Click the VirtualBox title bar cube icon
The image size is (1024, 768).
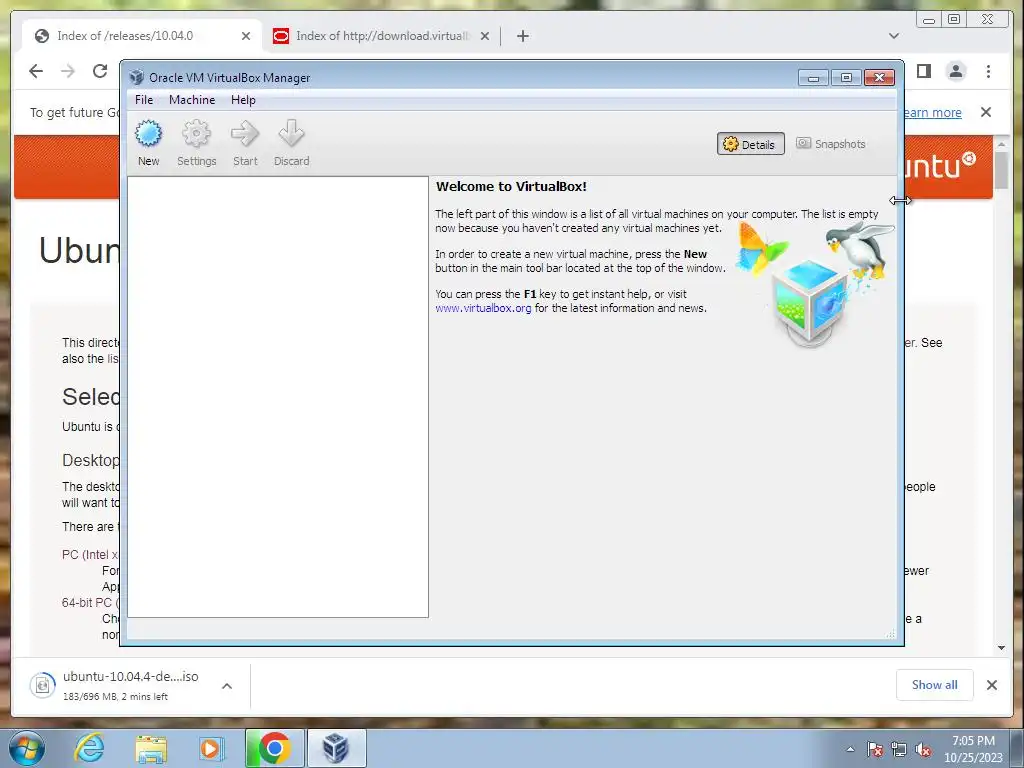coord(136,77)
